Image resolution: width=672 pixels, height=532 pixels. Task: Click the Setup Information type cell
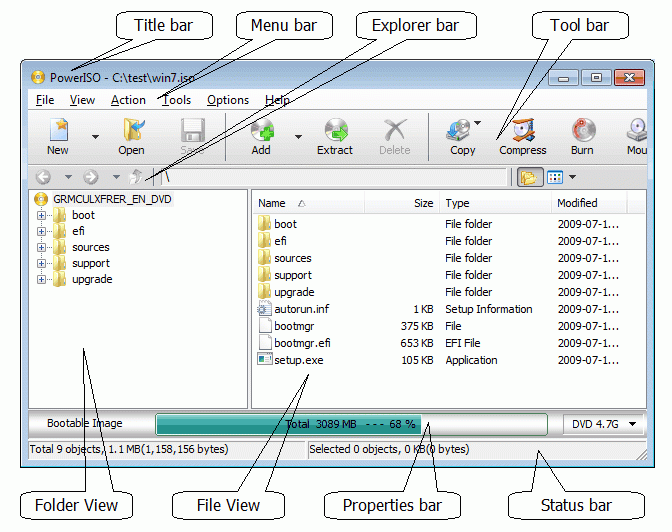coord(489,309)
